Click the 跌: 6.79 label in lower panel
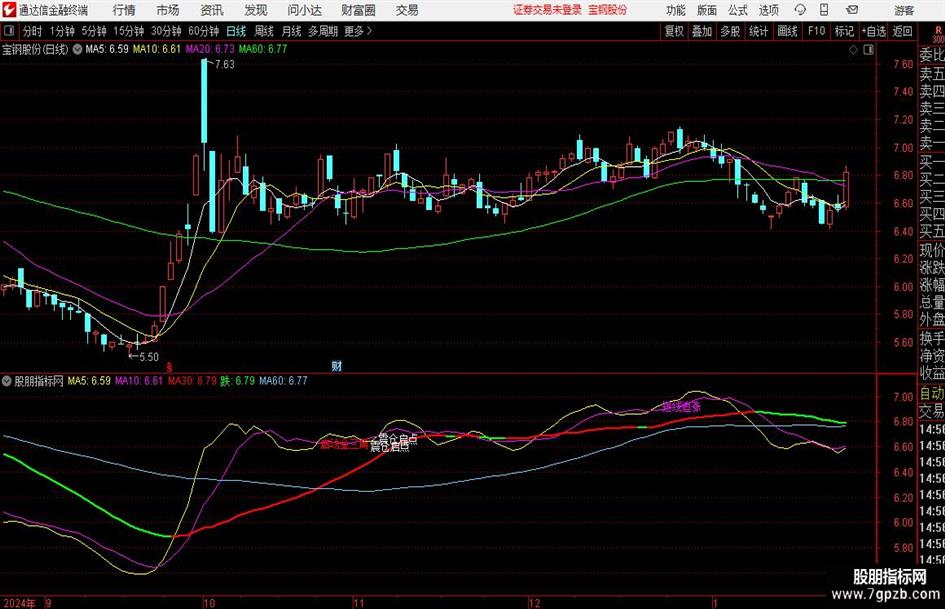Screen dimensions: 945x609 pyautogui.click(x=237, y=381)
